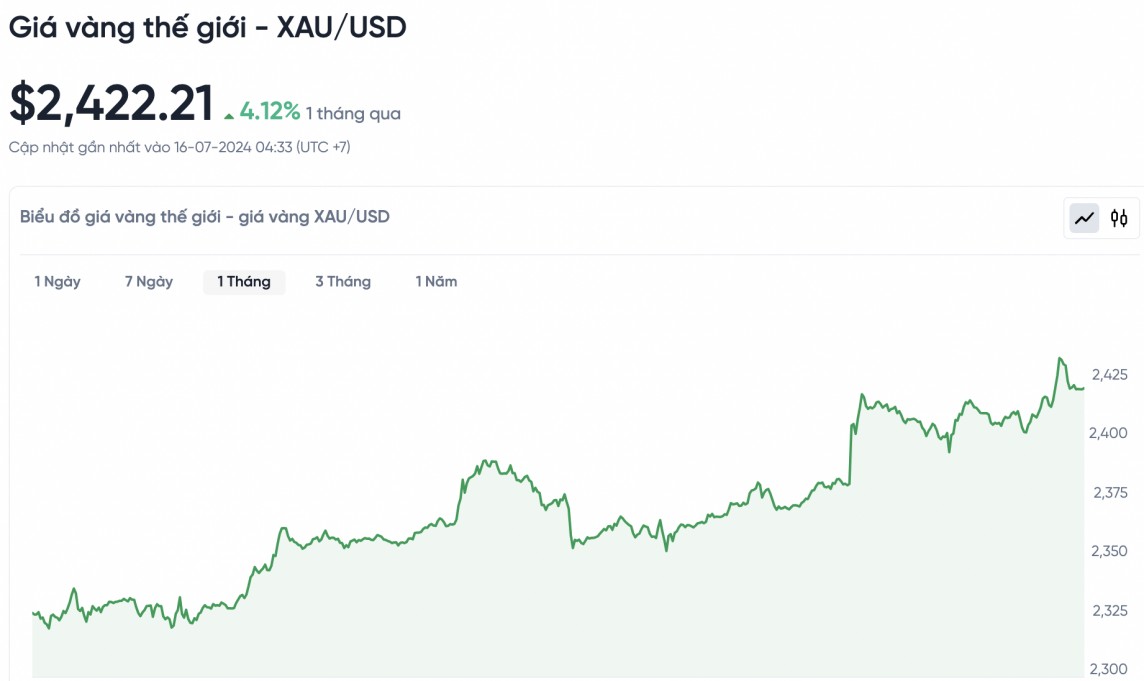Viewport: 1144px width, 681px height.
Task: Select the 3 Tháng time range
Action: pos(343,282)
